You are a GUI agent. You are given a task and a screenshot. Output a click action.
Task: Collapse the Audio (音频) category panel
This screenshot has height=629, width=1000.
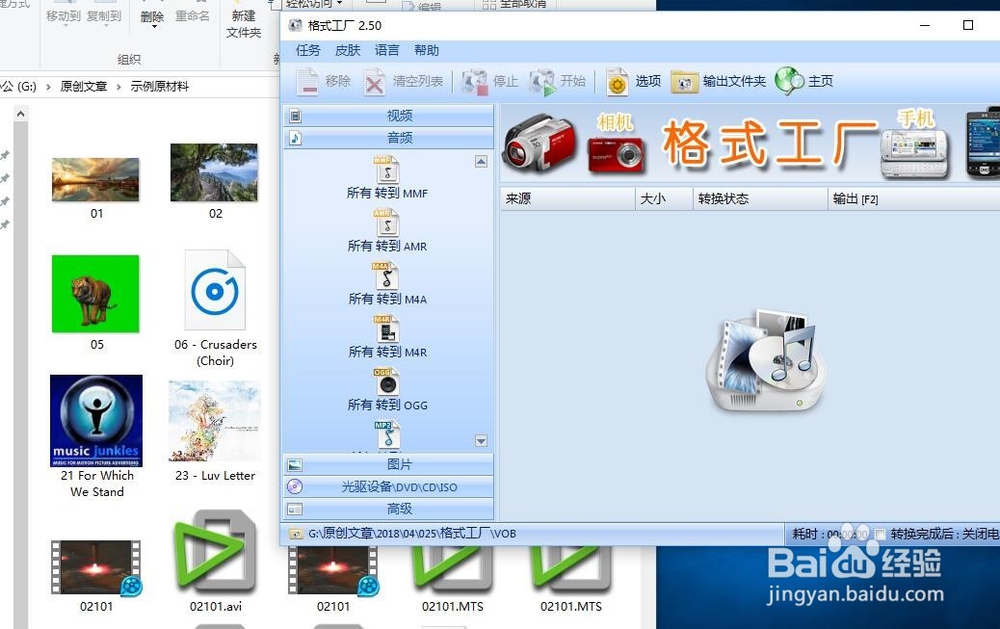click(388, 138)
